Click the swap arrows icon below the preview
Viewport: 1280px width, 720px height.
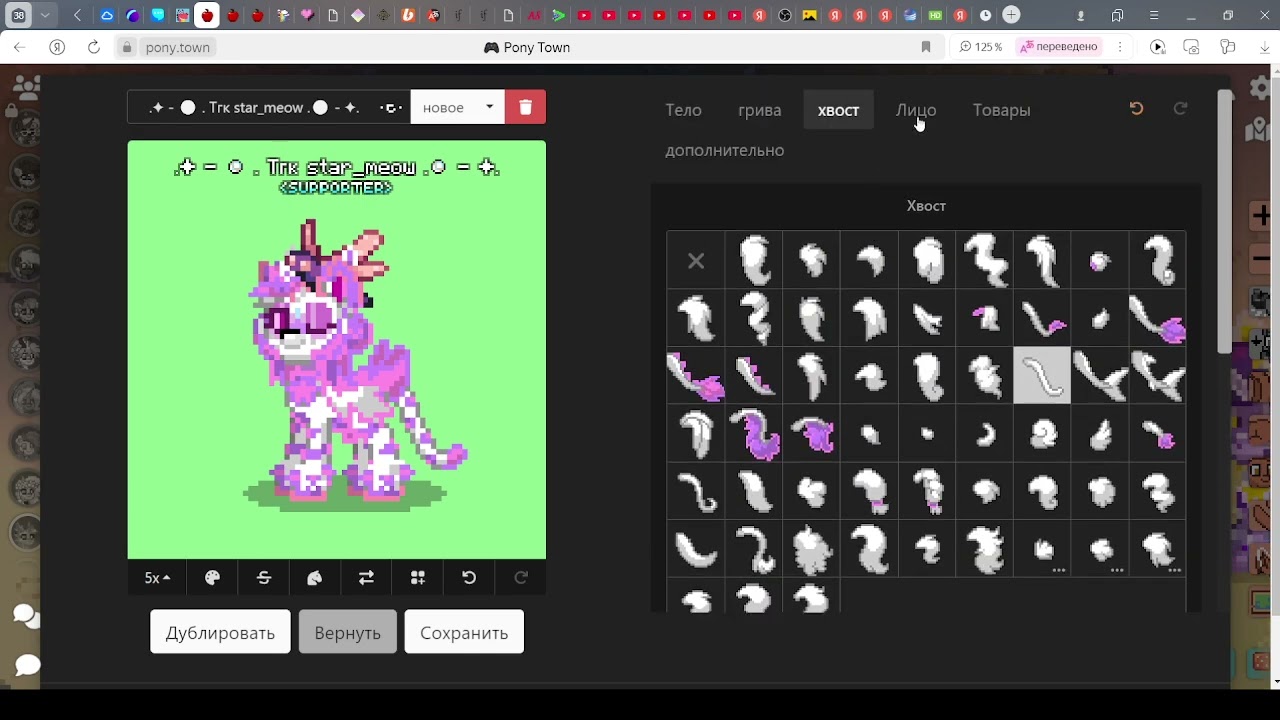click(366, 578)
